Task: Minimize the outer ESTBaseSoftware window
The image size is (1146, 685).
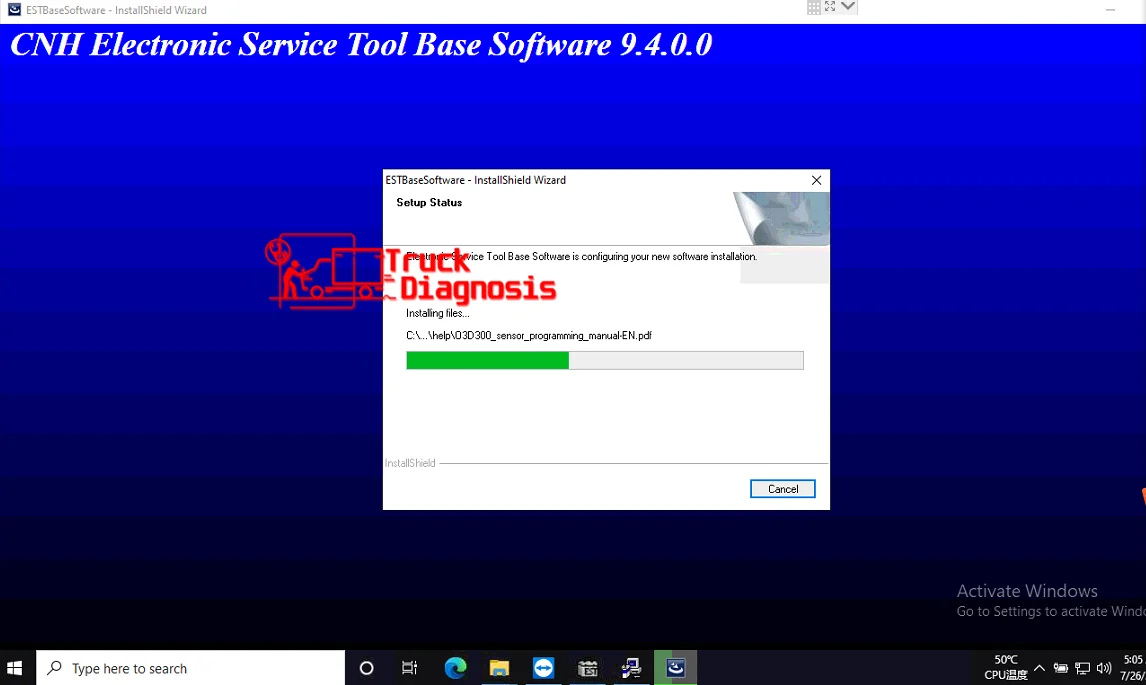Action: tap(1110, 10)
